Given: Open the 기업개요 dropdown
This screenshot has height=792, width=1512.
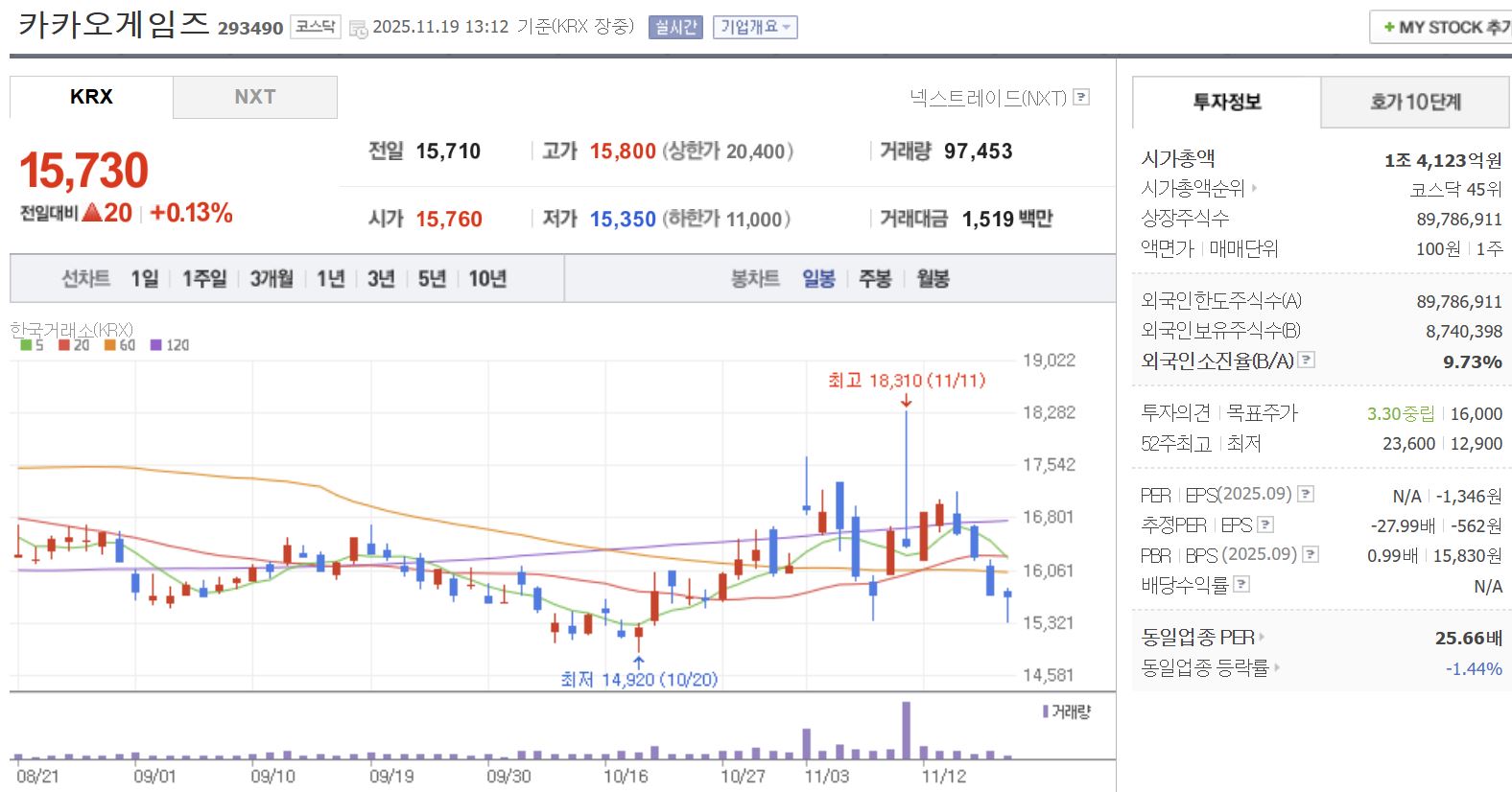Looking at the screenshot, I should pyautogui.click(x=755, y=28).
